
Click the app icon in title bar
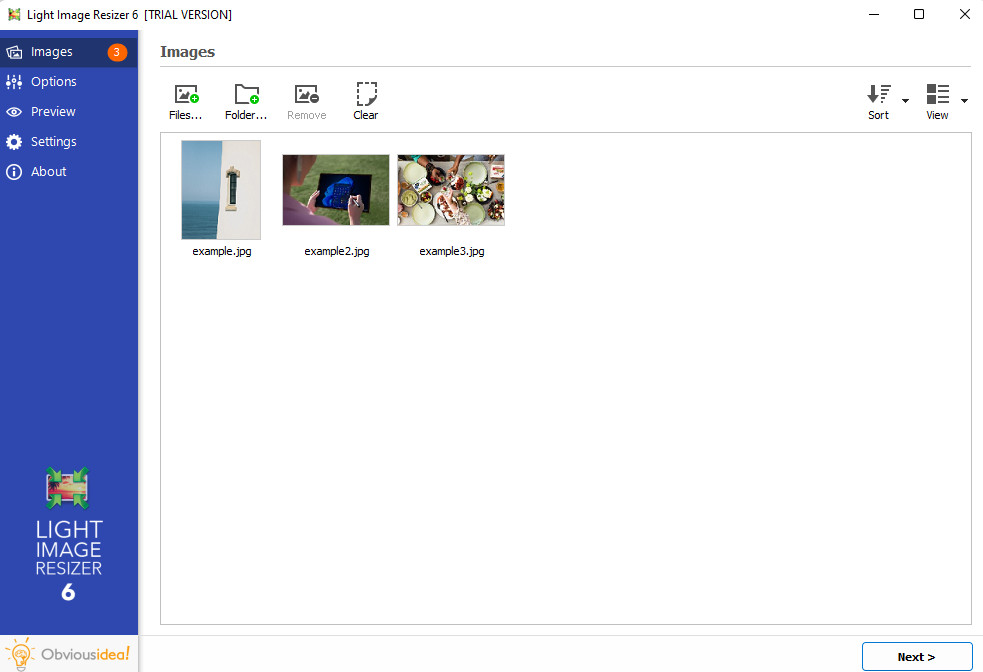(x=14, y=14)
